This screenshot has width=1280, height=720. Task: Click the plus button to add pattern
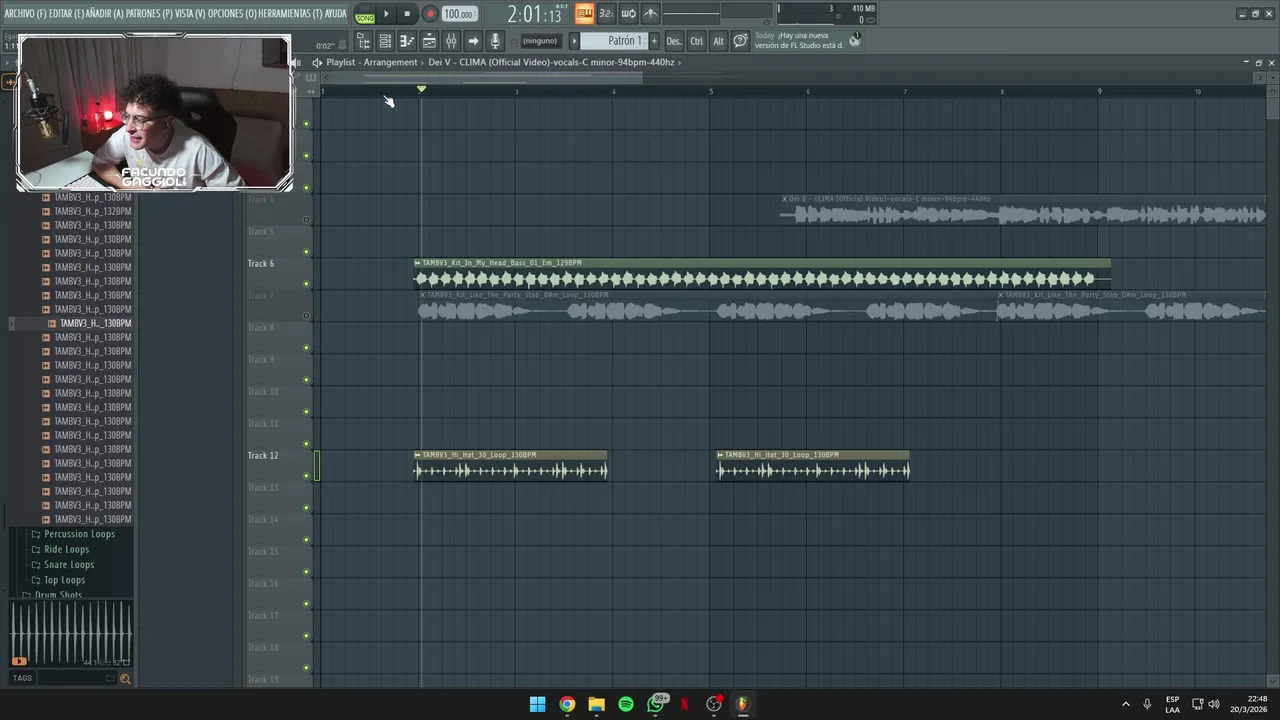[654, 41]
